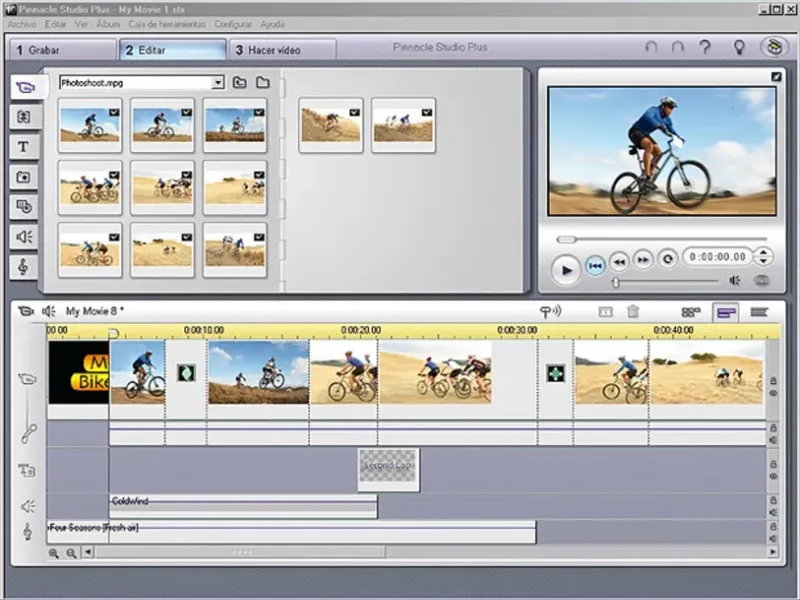The width and height of the screenshot is (800, 600).
Task: Open the Configurar menu
Action: click(233, 23)
